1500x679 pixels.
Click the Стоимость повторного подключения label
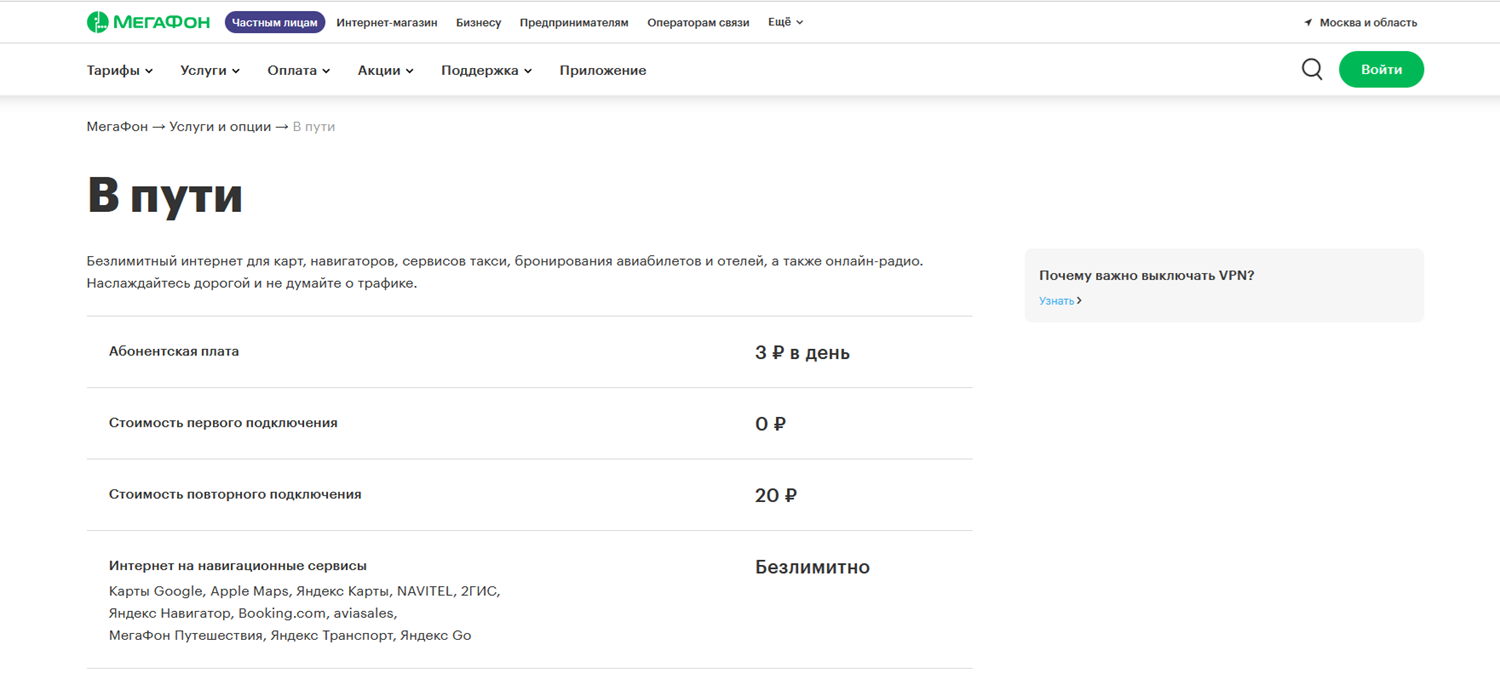pos(235,494)
